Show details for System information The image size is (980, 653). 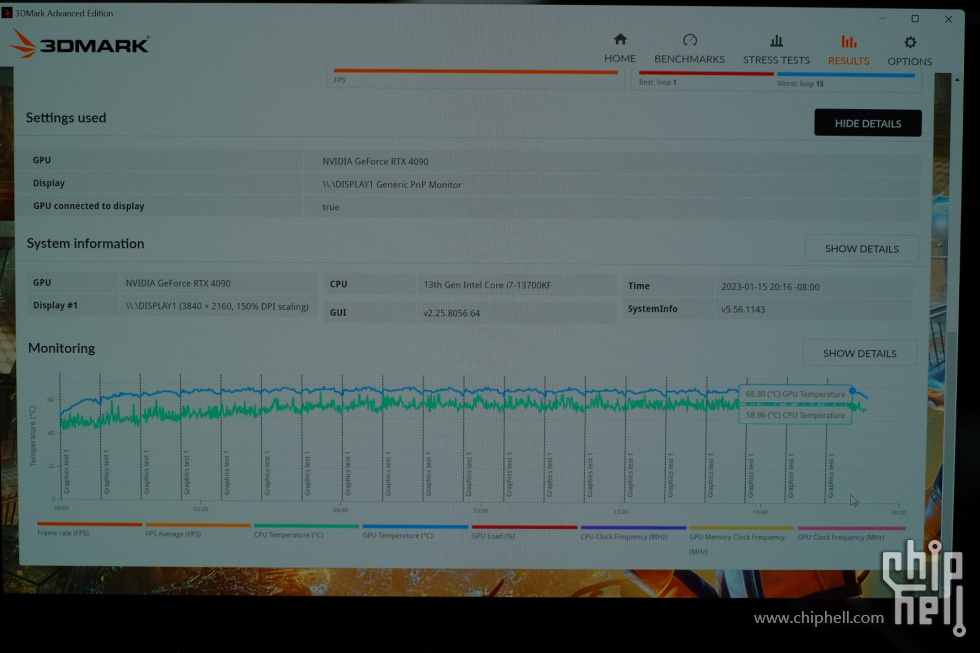tap(861, 249)
